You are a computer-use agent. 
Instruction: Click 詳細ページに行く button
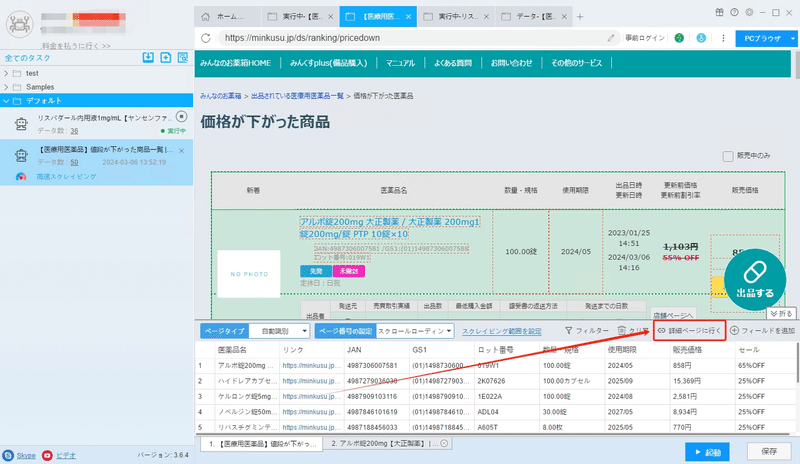(x=689, y=331)
